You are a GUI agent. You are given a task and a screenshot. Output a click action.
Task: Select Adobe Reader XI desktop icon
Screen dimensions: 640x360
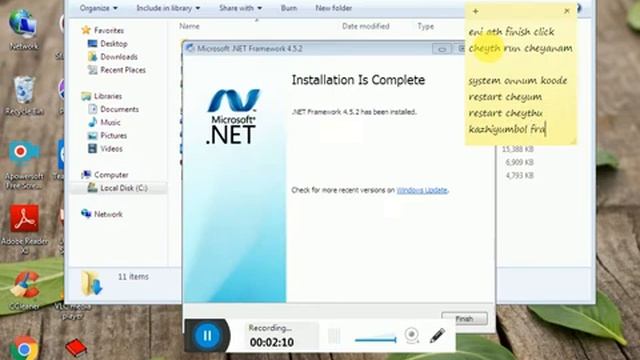pos(24,229)
